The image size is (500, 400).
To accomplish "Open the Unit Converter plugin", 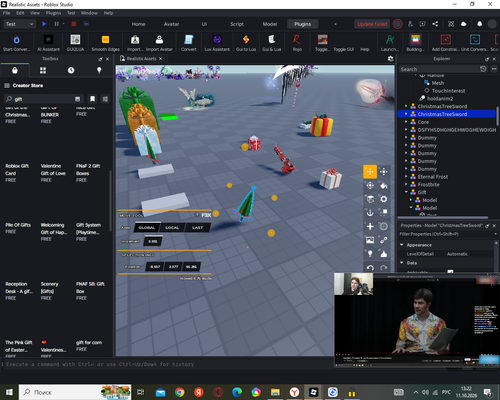I will click(475, 43).
